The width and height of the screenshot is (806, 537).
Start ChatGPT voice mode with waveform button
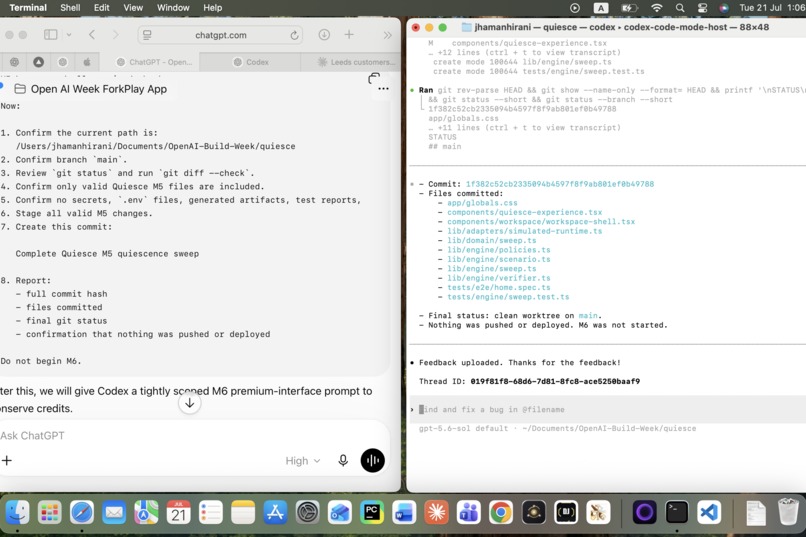(373, 460)
